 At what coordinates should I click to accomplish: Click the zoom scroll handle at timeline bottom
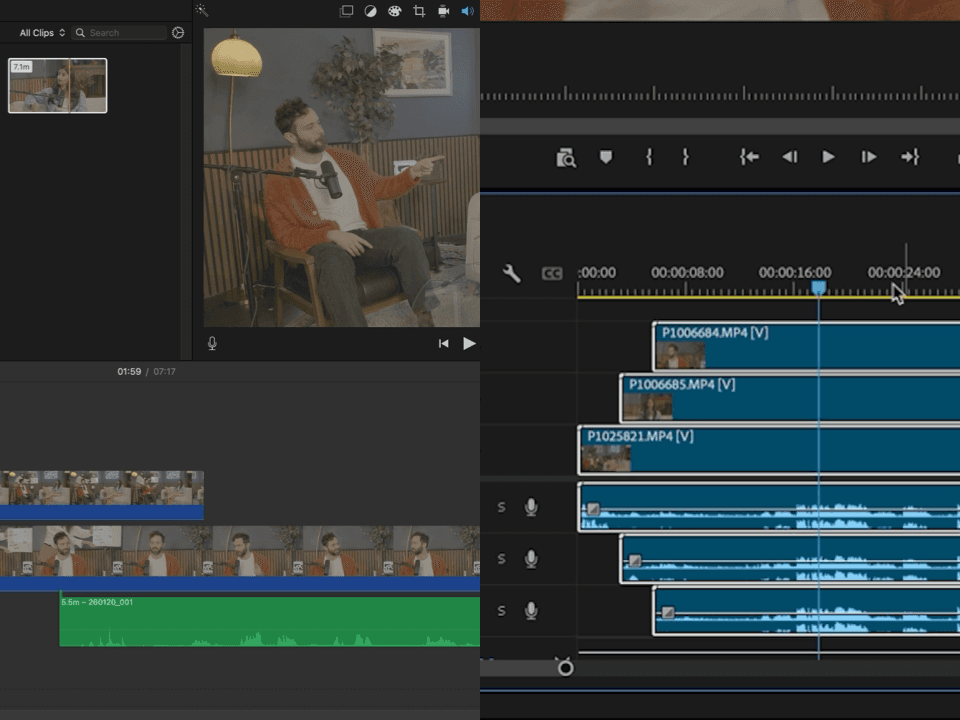565,667
